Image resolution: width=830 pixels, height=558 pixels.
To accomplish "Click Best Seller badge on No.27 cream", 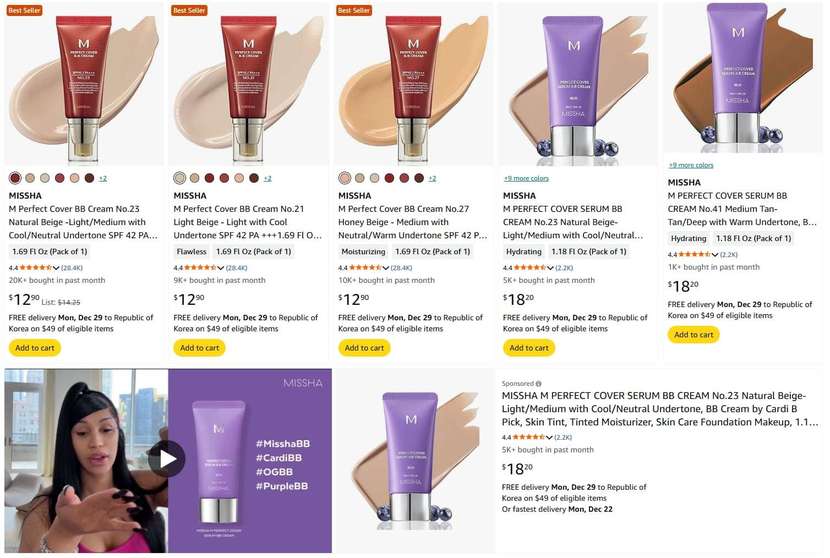I will [354, 10].
